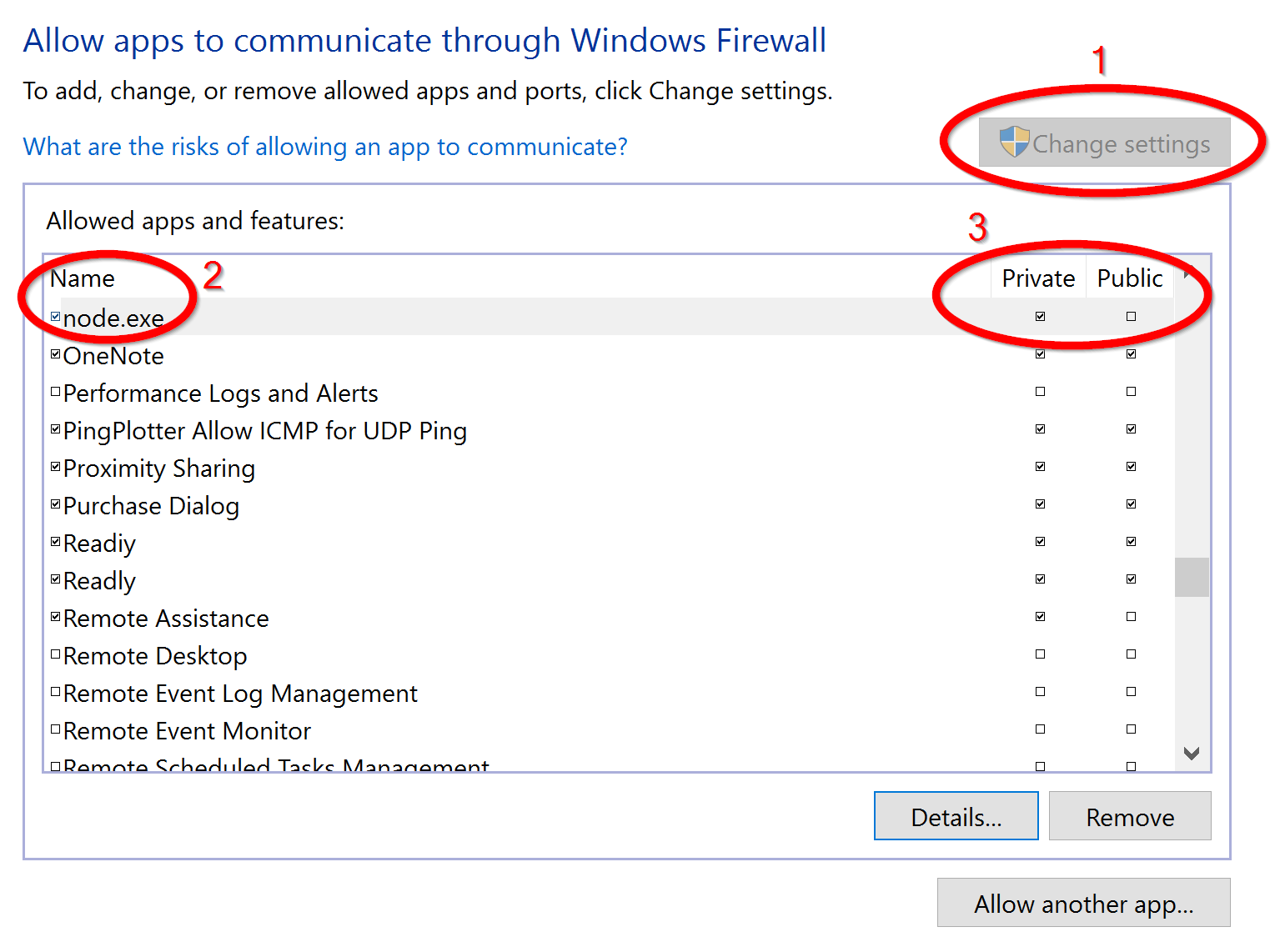Enable Remote Event Log Management
Image resolution: width=1280 pixels, height=952 pixels.
click(55, 691)
